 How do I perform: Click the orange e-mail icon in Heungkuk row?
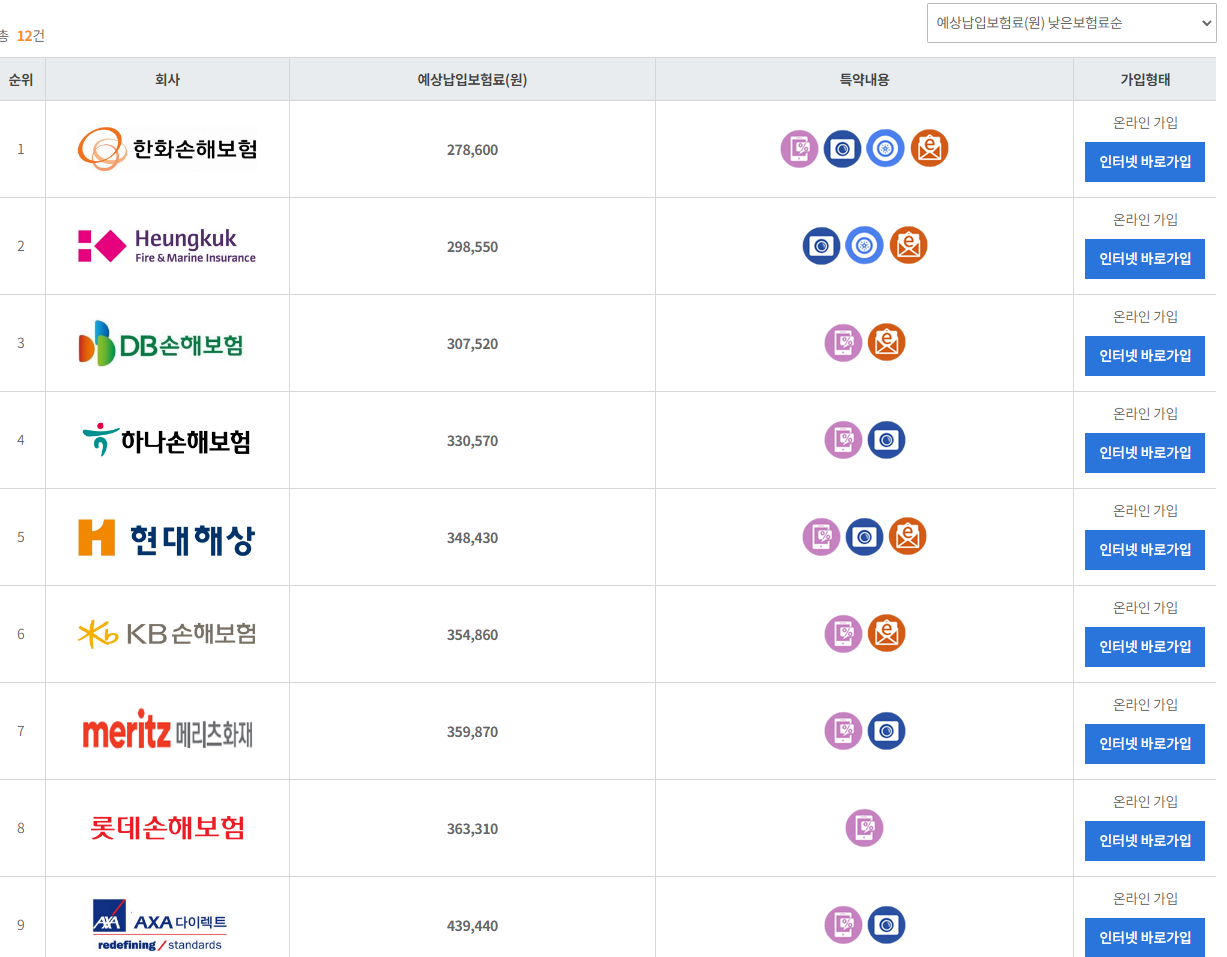pos(908,246)
